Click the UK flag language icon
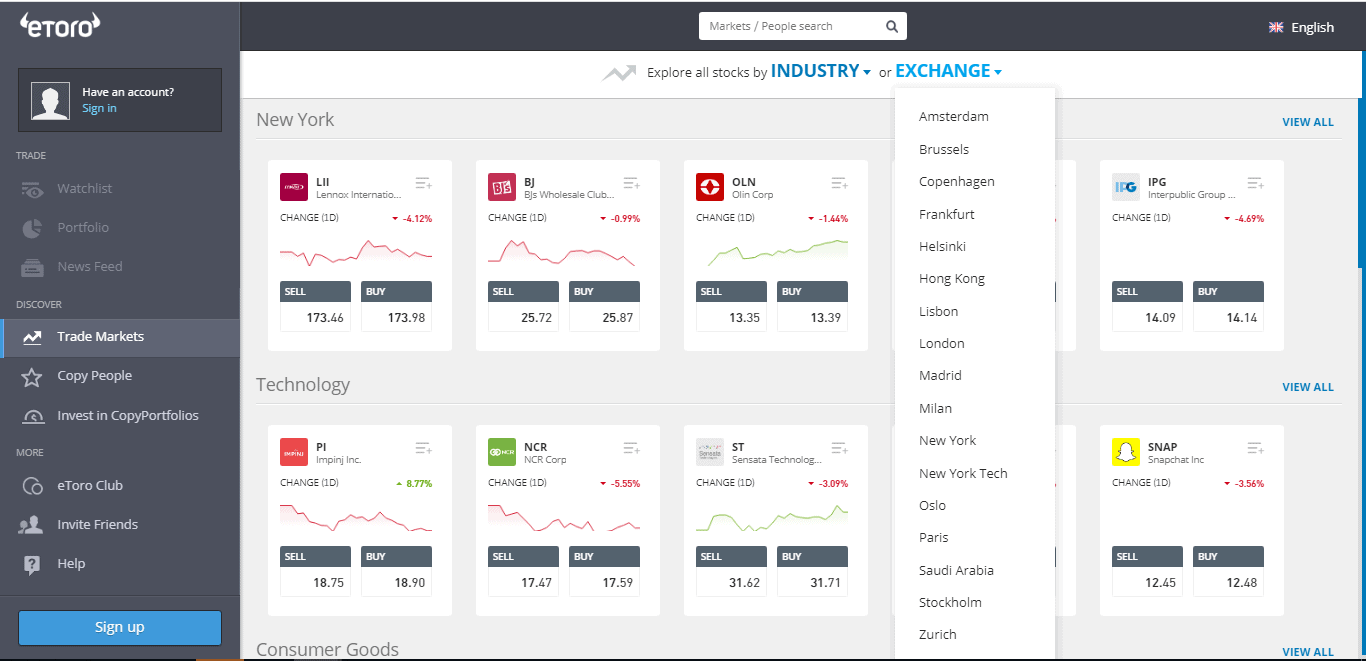Viewport: 1366px width, 661px height. point(1276,27)
